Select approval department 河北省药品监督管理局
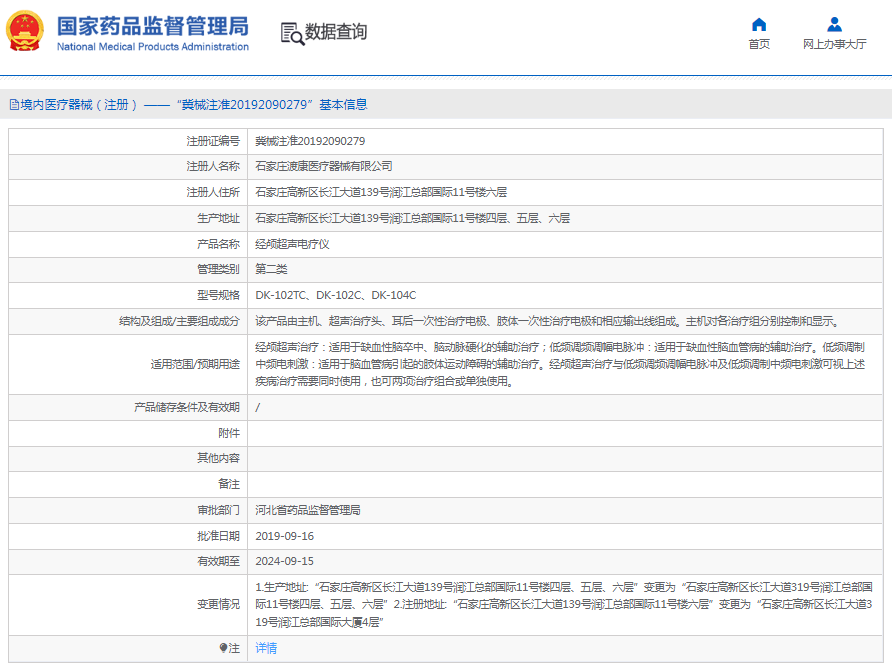The height and width of the screenshot is (670, 892). (x=308, y=510)
